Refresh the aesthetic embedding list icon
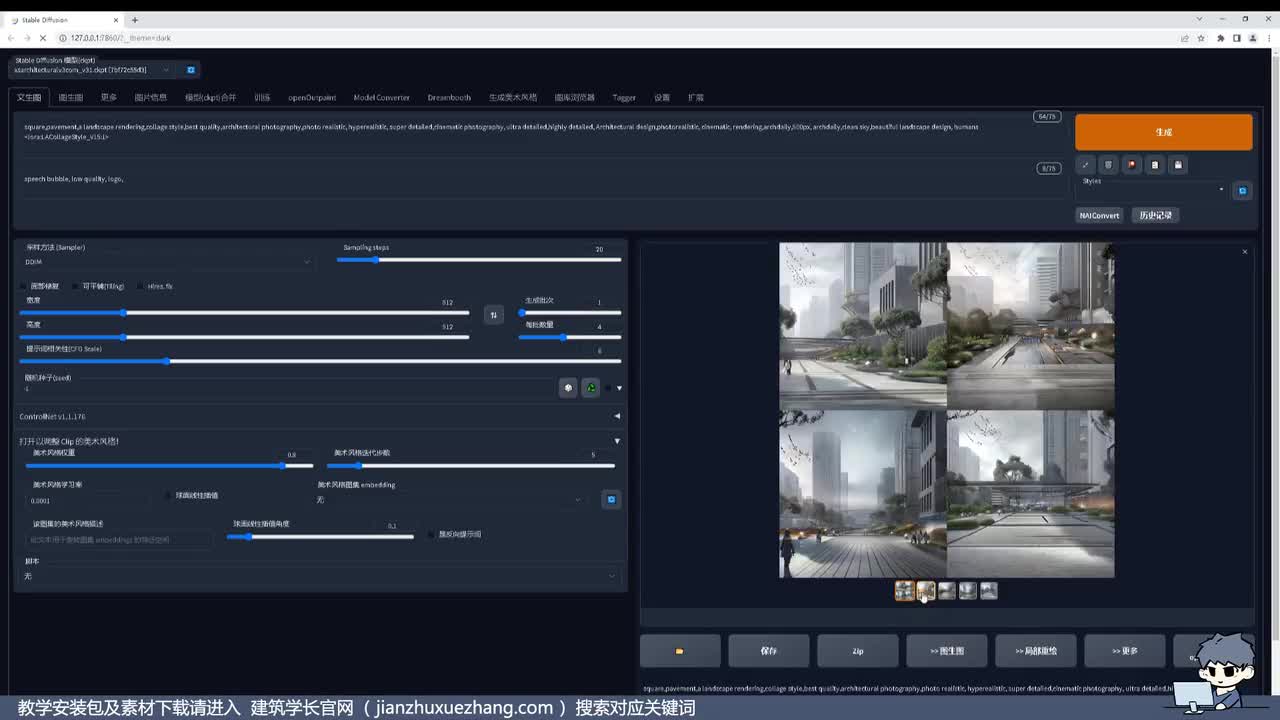 [611, 499]
